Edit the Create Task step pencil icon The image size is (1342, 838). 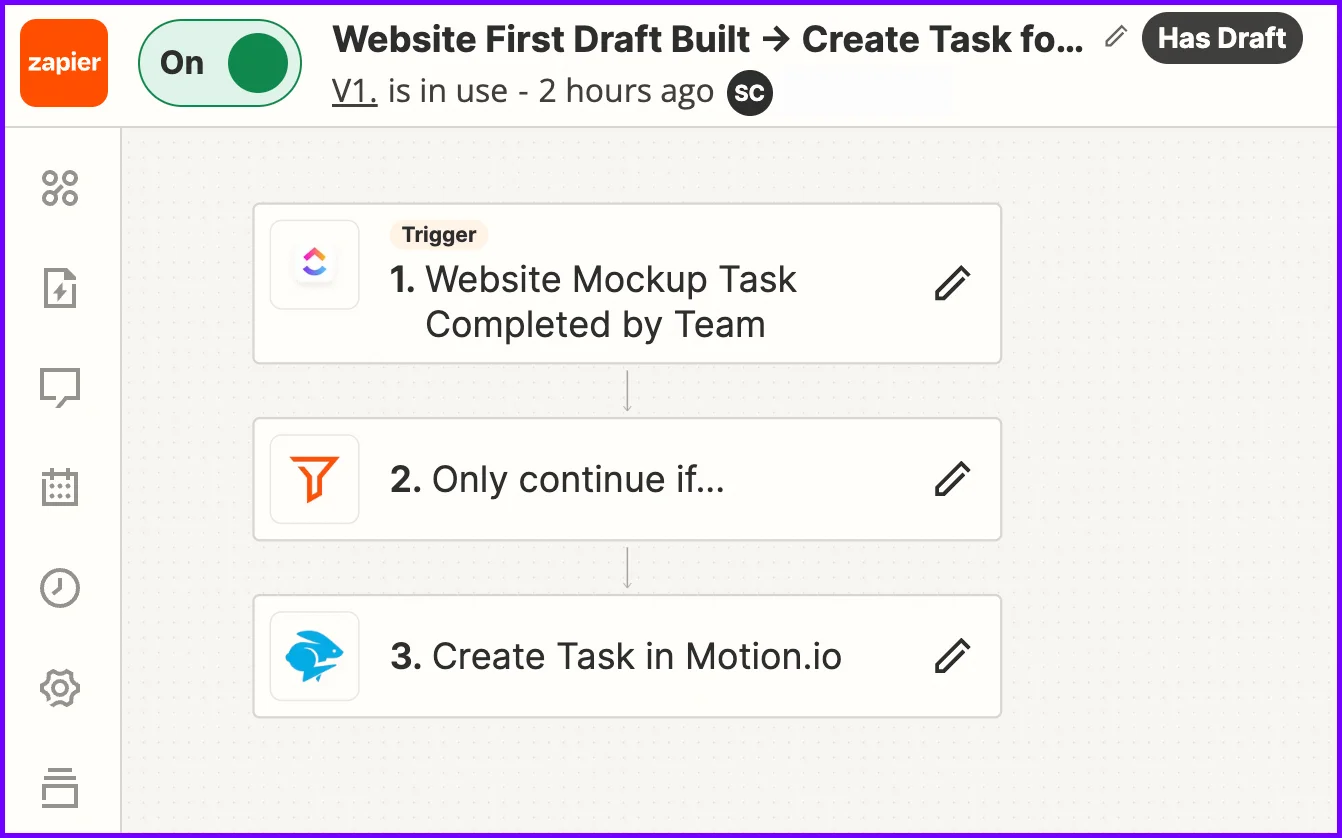[951, 656]
